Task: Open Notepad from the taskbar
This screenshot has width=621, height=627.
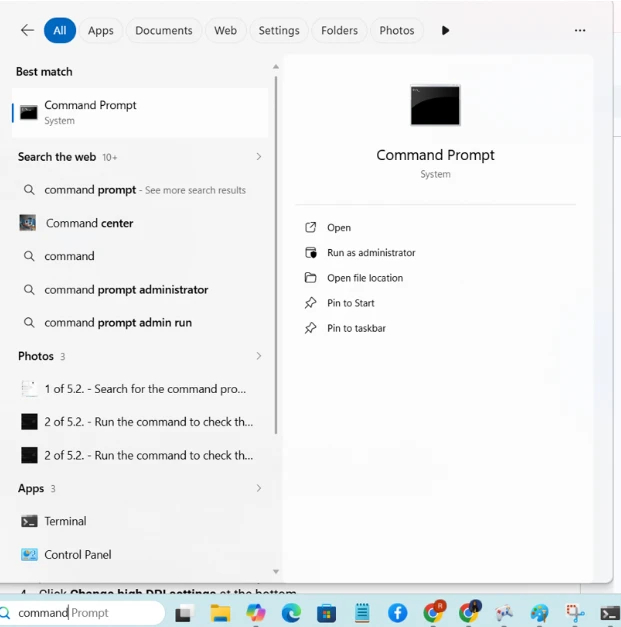Action: point(362,613)
